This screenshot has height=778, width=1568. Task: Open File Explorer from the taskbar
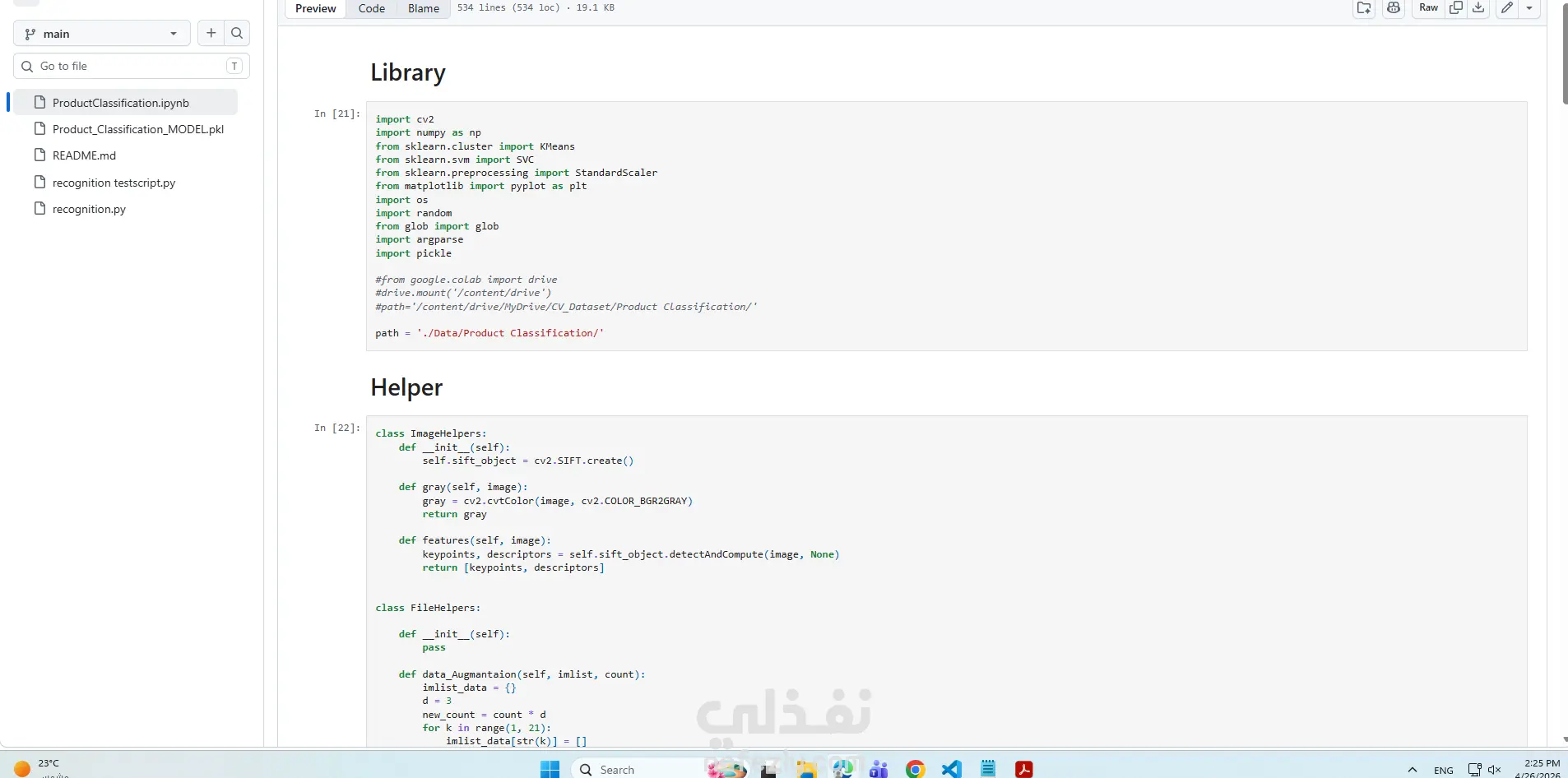click(806, 769)
